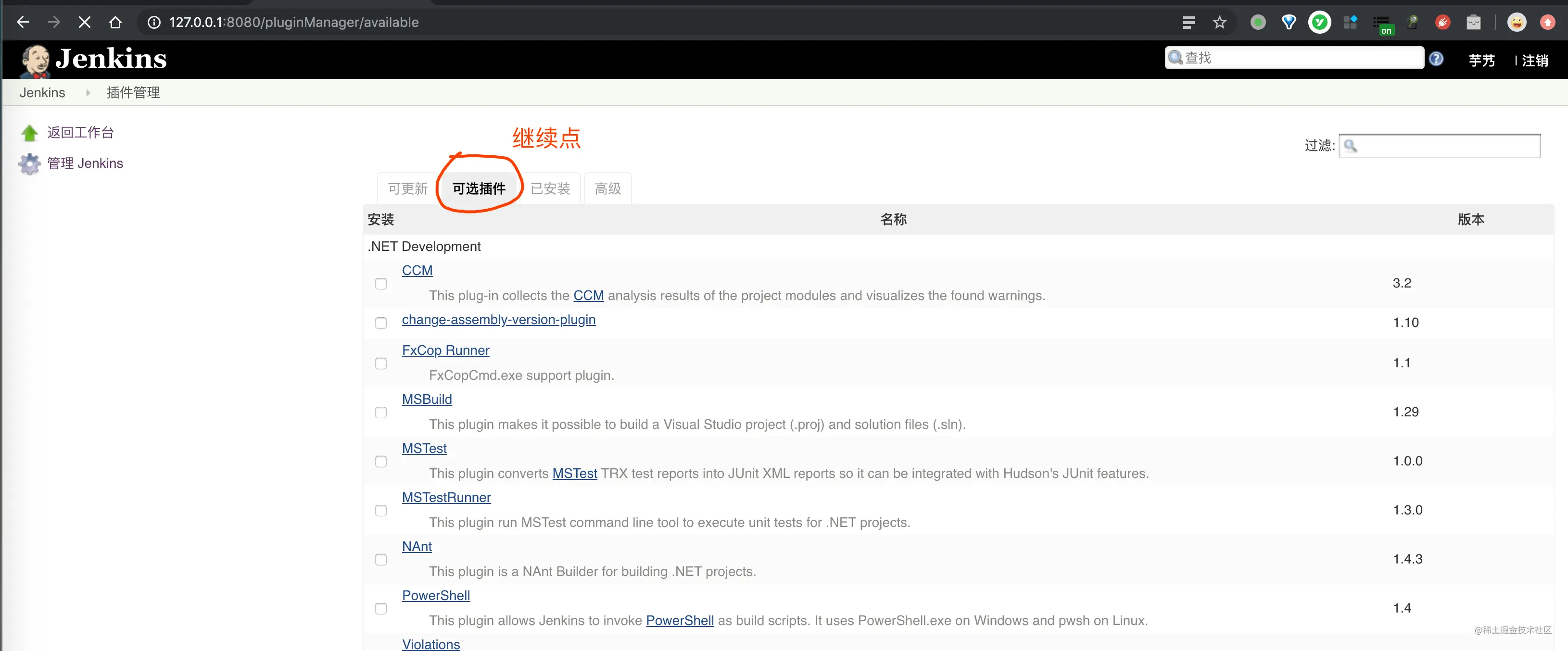Open site information icon in address bar
The height and width of the screenshot is (651, 1568).
(154, 23)
